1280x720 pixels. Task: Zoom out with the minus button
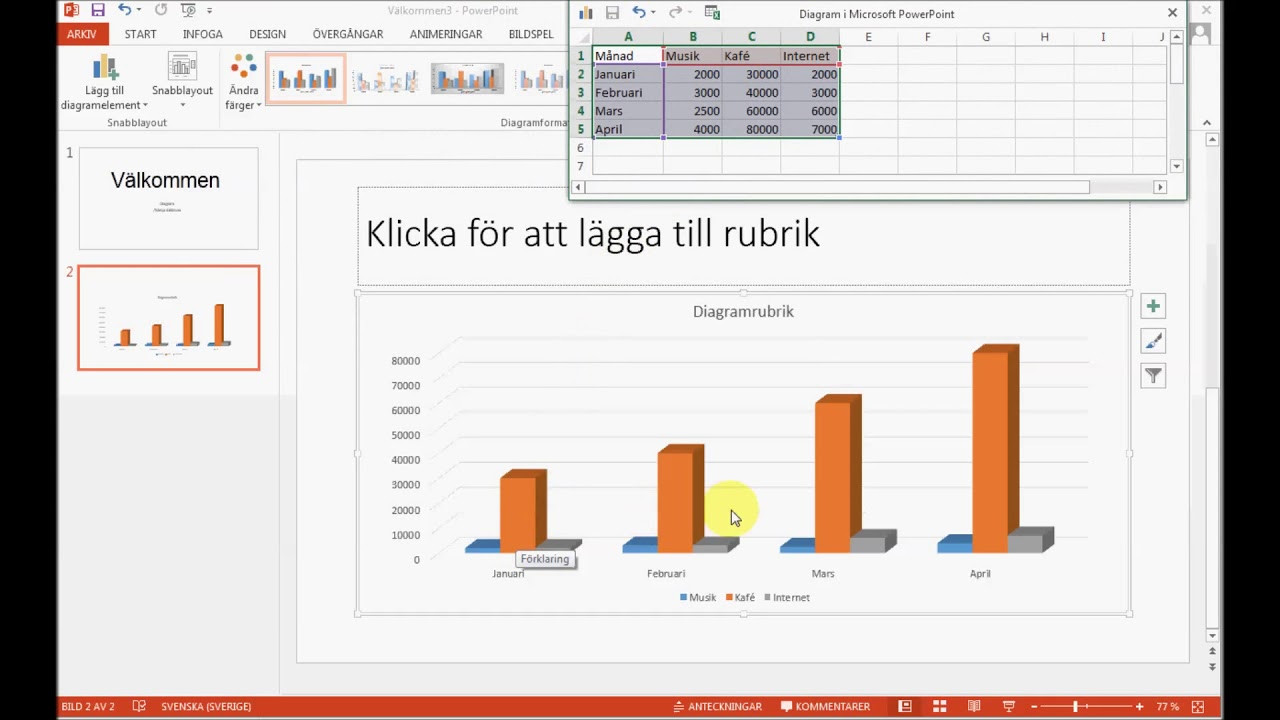(x=1035, y=707)
